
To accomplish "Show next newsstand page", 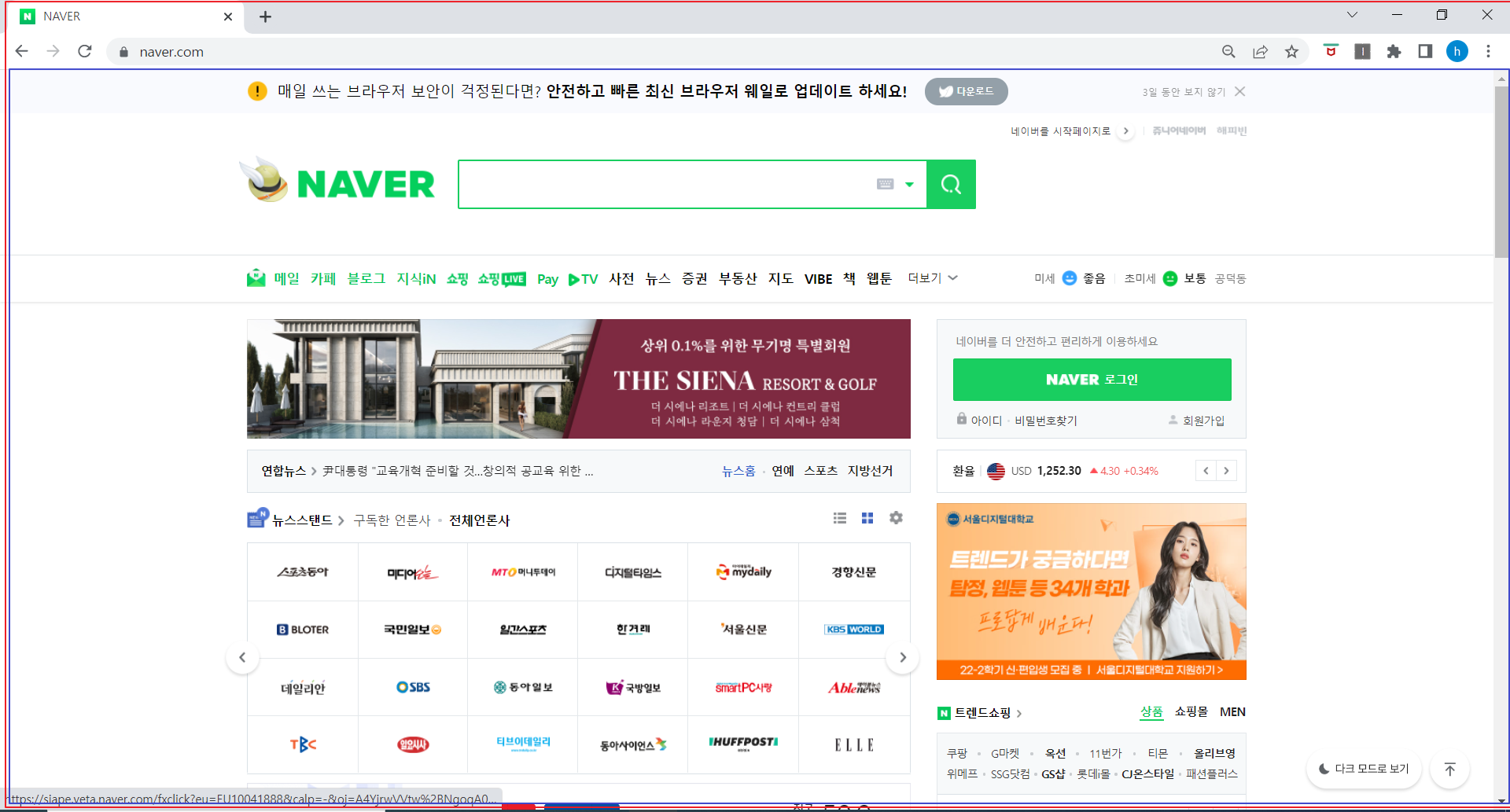I will (x=903, y=657).
